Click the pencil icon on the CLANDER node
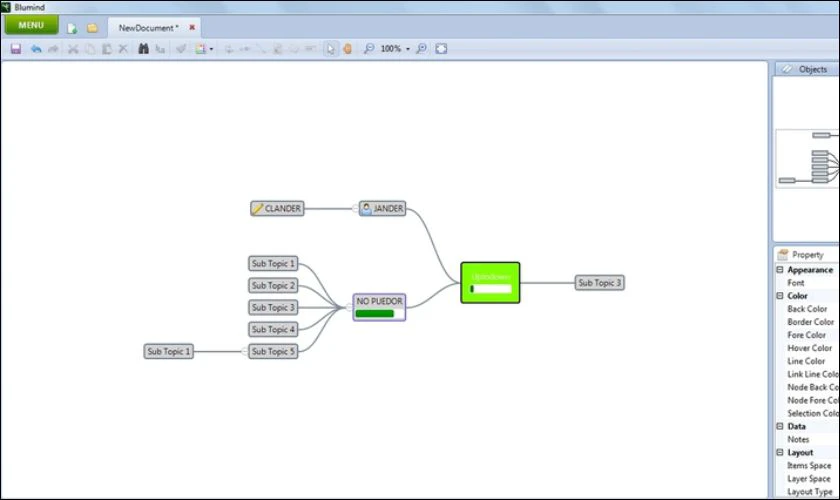Viewport: 840px width, 500px height. coord(258,208)
